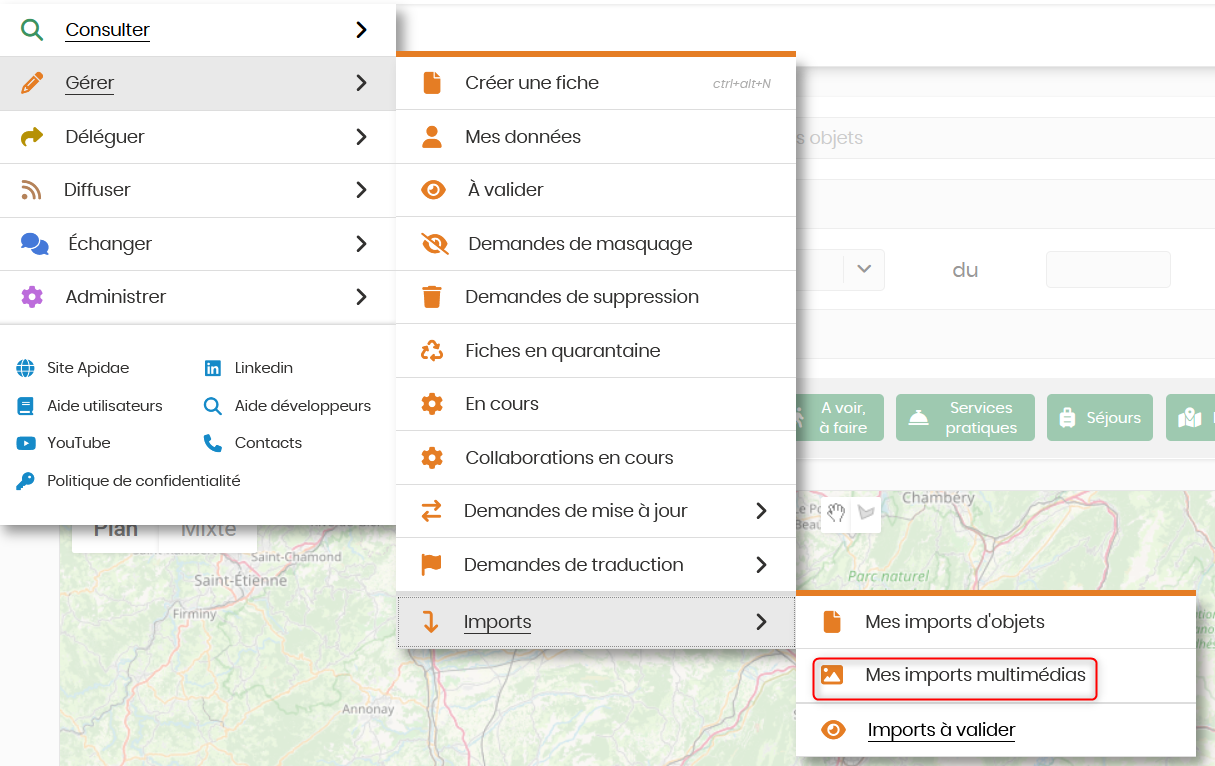Open Demandes de suppression entry
Screen dimensions: 1215x766
click(x=596, y=297)
